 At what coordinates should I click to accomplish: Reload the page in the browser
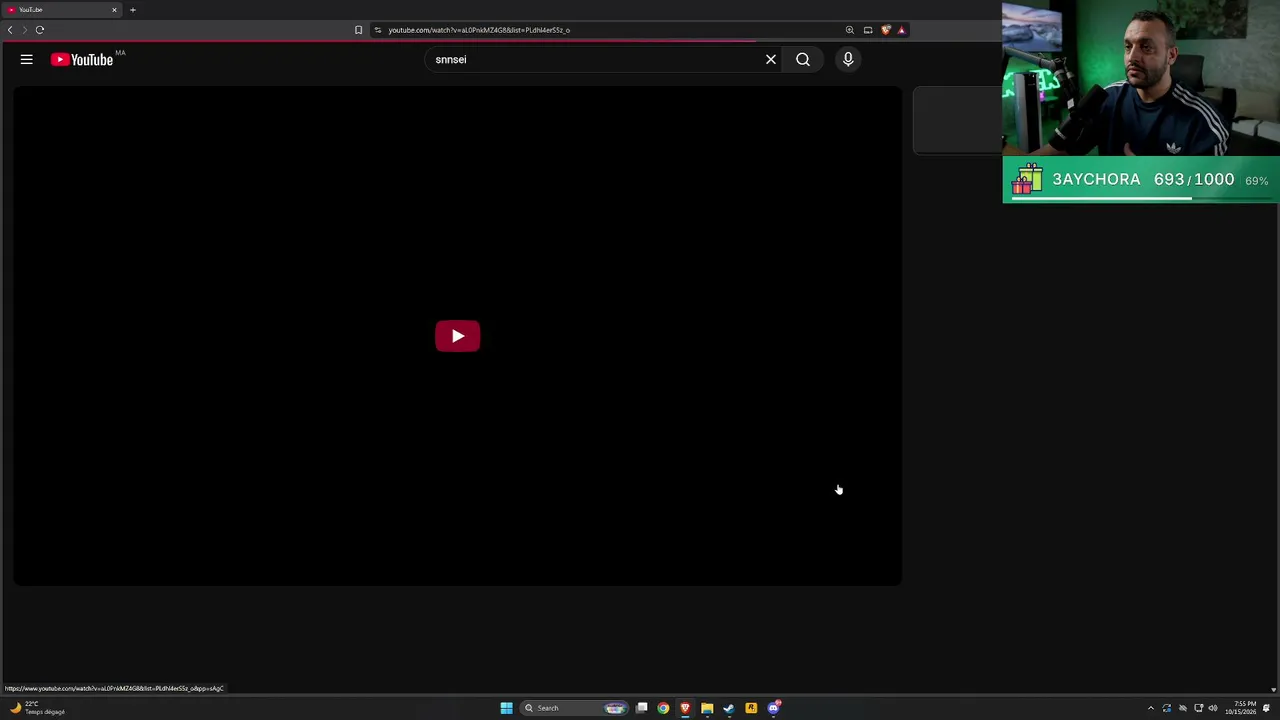pyautogui.click(x=40, y=30)
